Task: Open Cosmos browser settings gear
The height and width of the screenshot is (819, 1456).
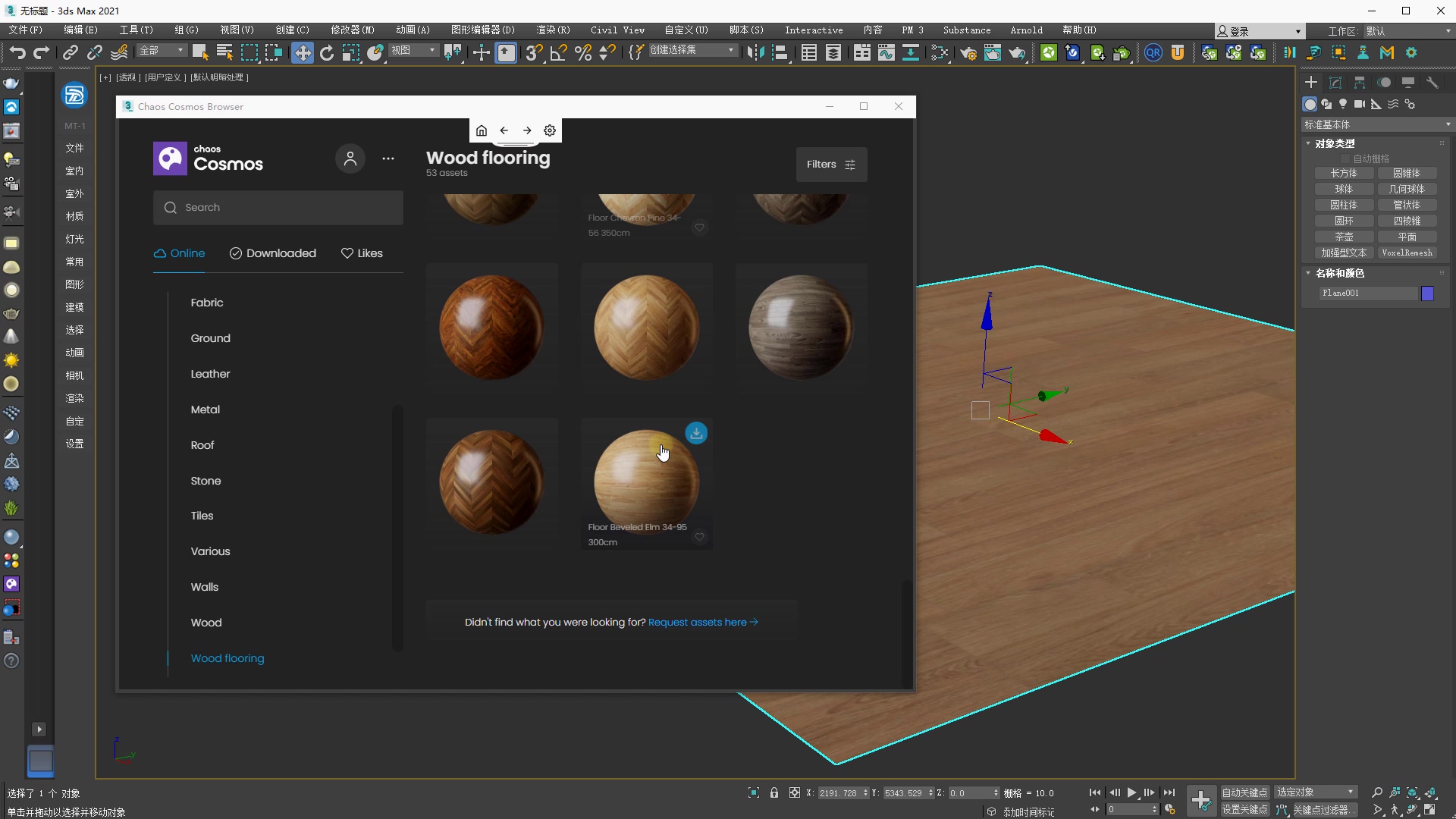Action: click(550, 130)
